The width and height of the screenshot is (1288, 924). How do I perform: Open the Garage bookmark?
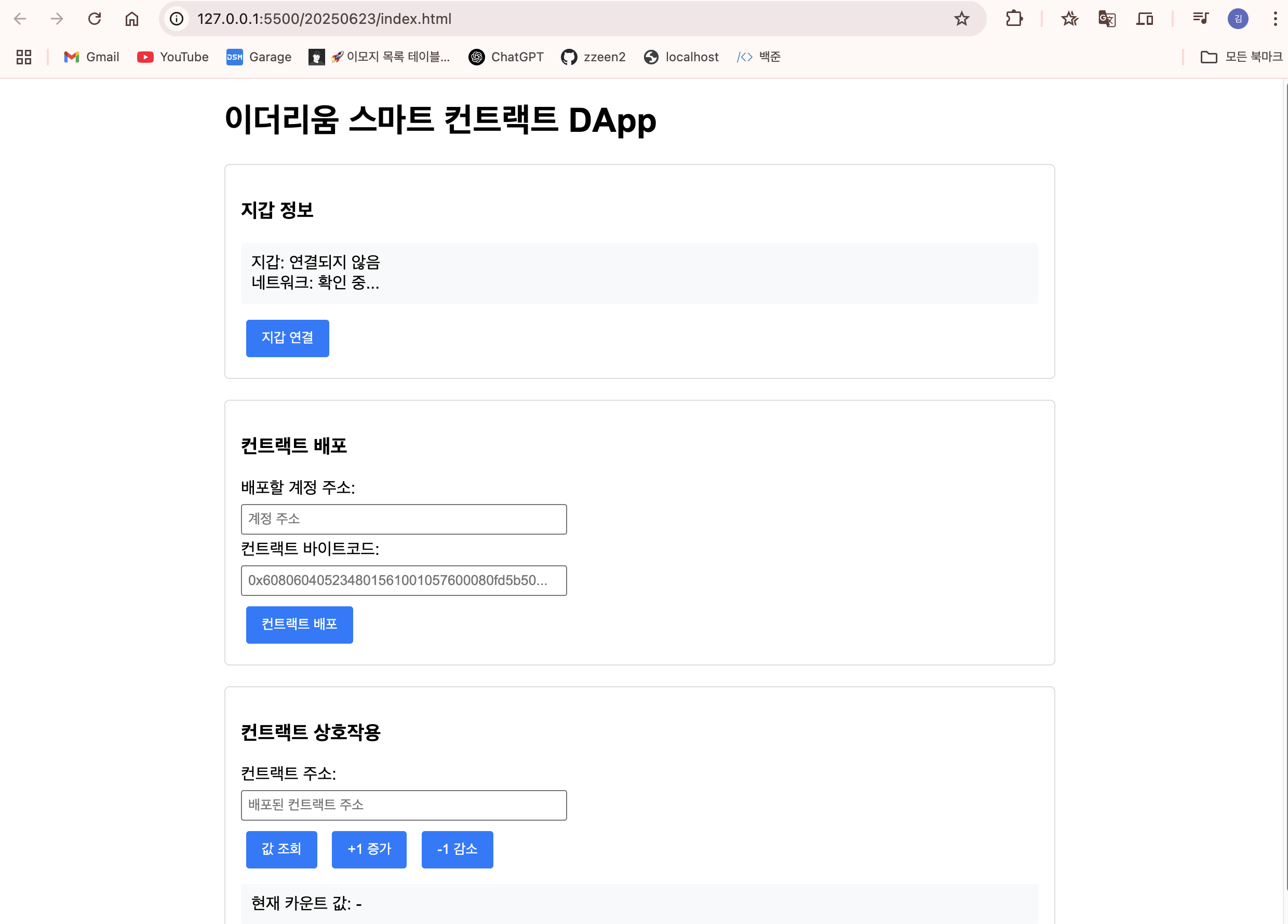(259, 57)
